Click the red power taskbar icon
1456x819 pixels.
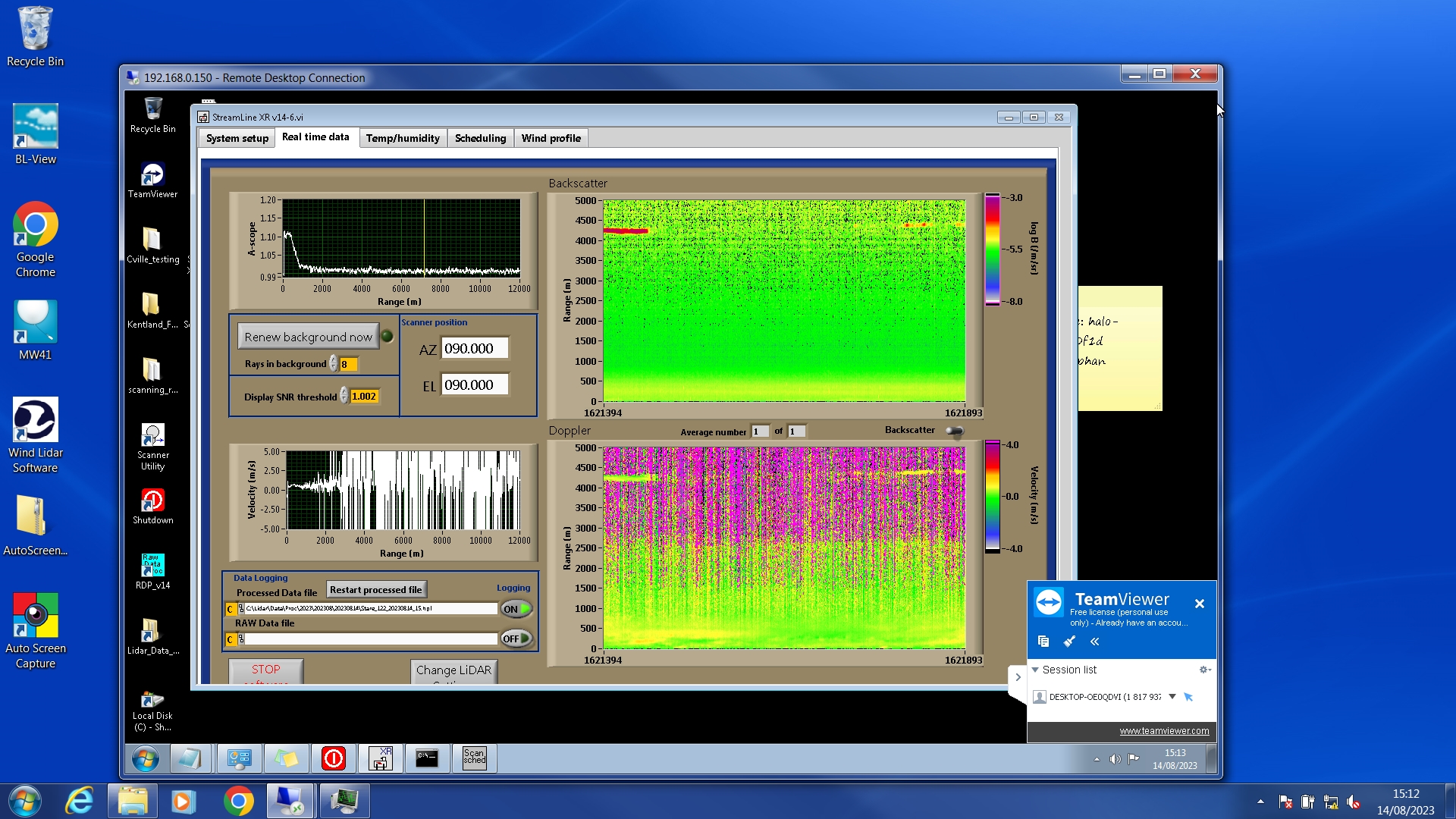point(334,758)
